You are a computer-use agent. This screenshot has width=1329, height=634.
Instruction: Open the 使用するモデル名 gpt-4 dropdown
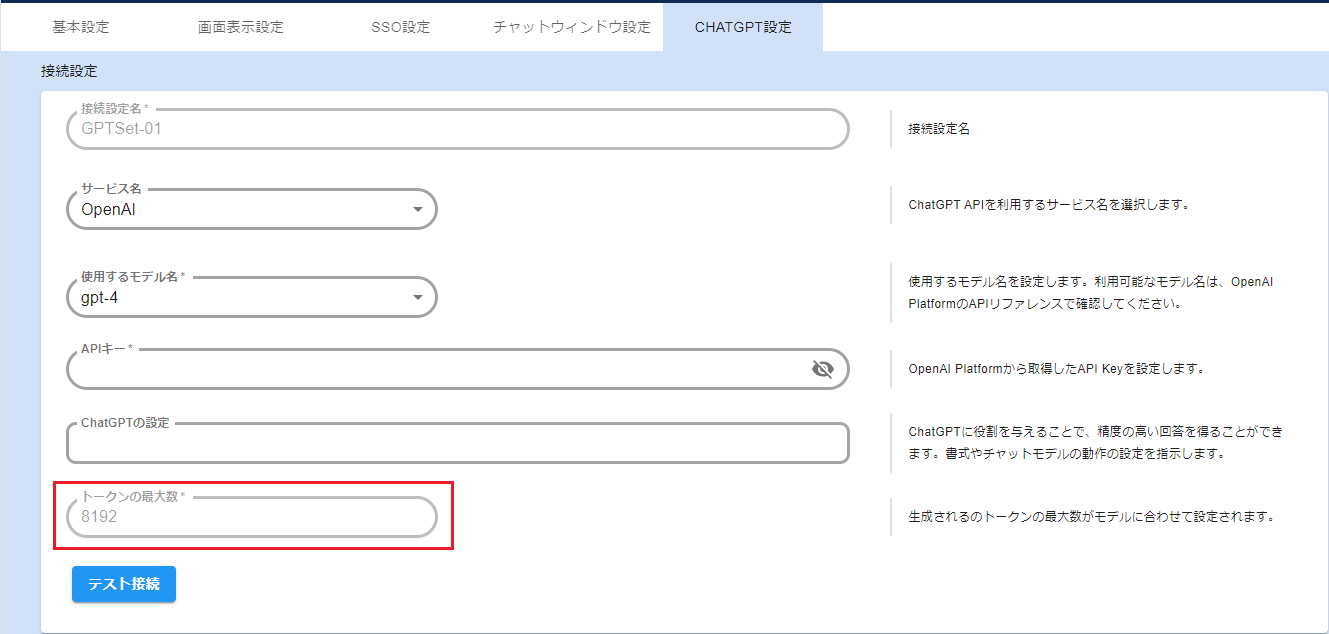coord(250,297)
